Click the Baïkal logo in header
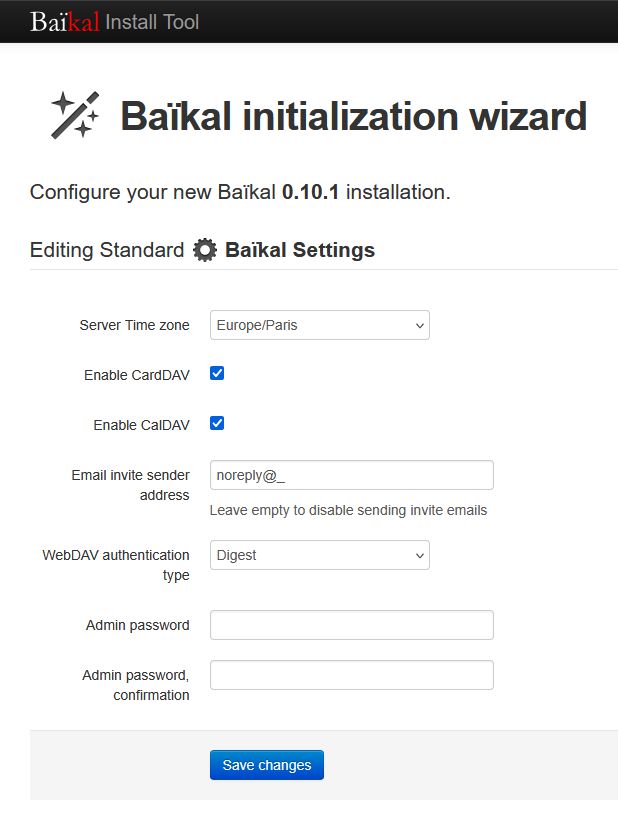The width and height of the screenshot is (618, 816). click(x=65, y=21)
